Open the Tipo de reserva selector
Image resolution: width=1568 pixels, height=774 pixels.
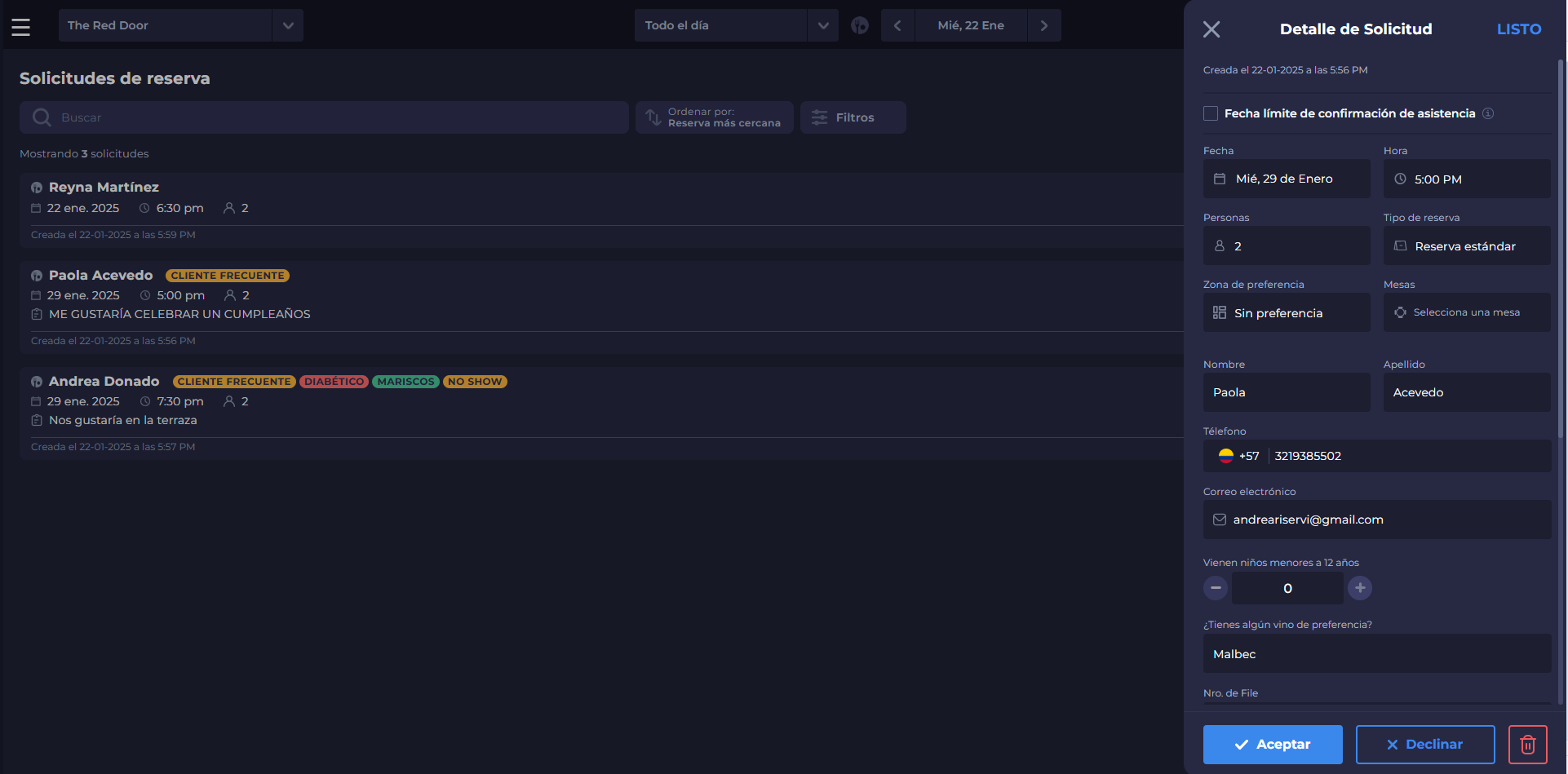(1467, 245)
